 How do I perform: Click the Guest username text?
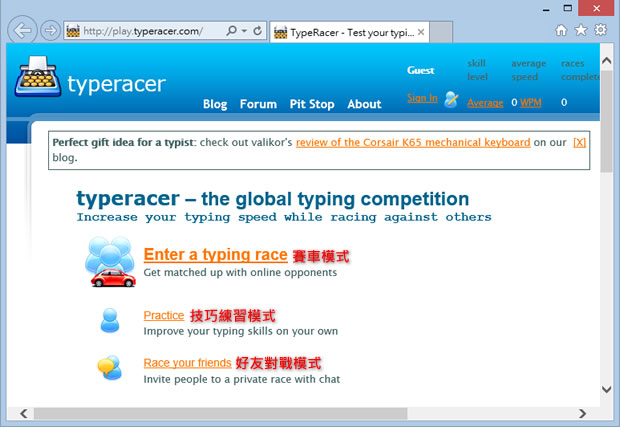421,70
